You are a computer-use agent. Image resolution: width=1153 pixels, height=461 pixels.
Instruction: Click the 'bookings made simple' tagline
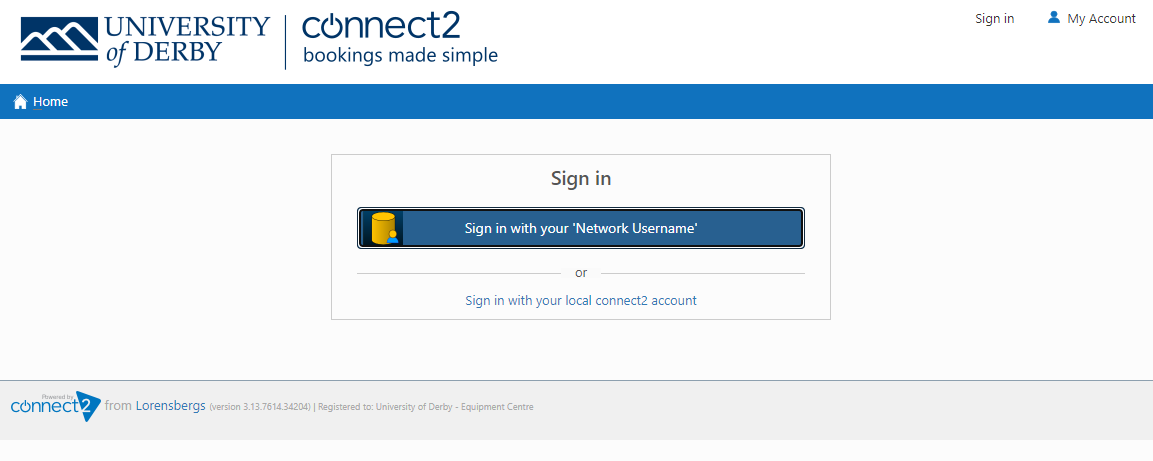click(401, 55)
